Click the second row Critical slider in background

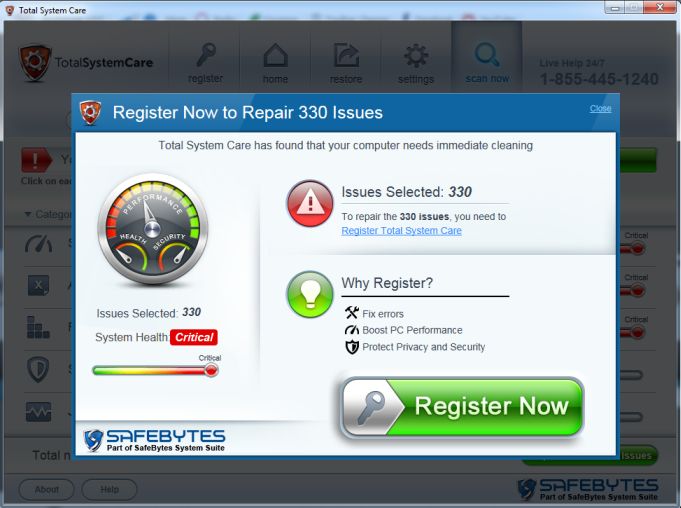pyautogui.click(x=637, y=290)
